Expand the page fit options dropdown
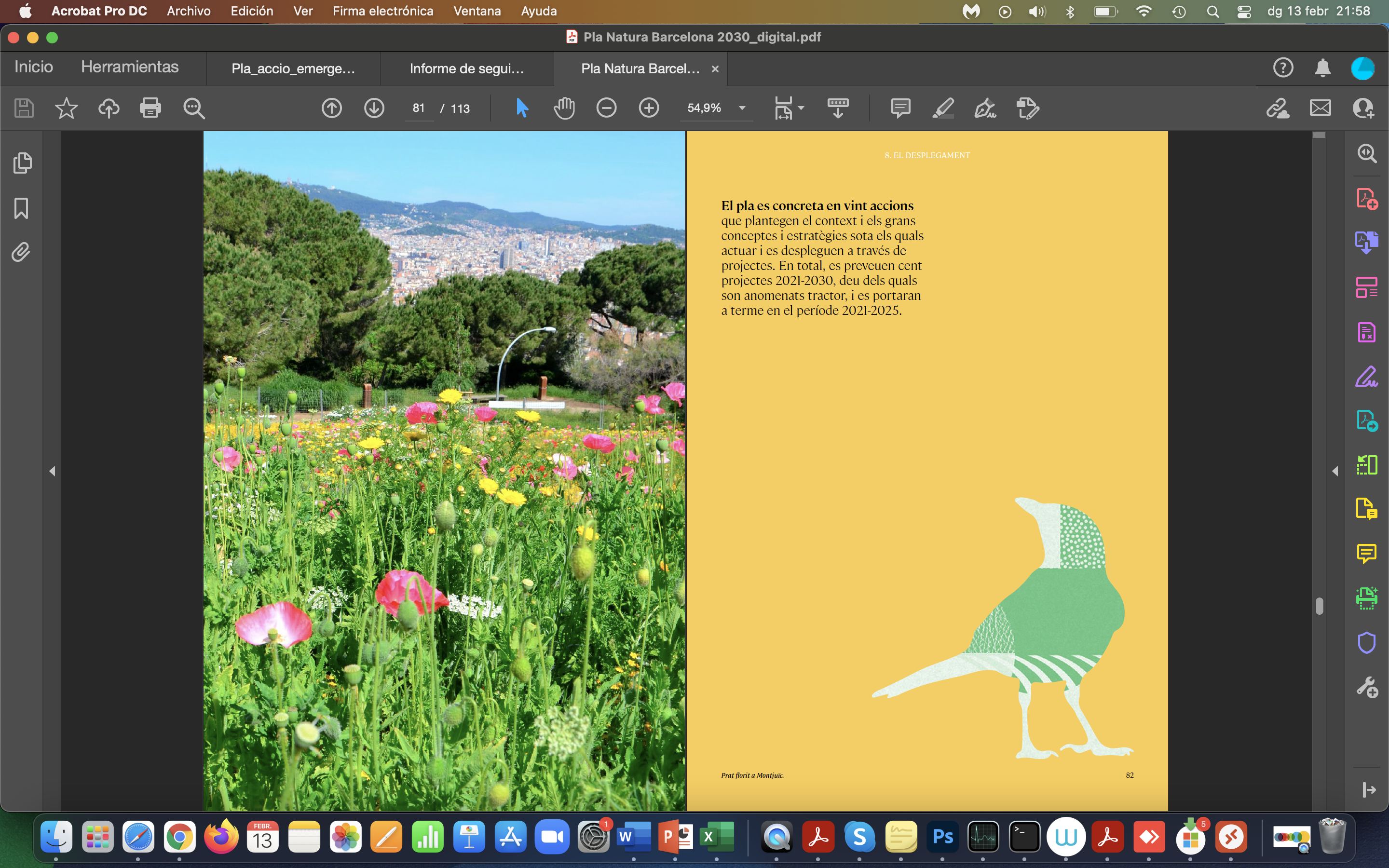Viewport: 1389px width, 868px height. click(801, 108)
